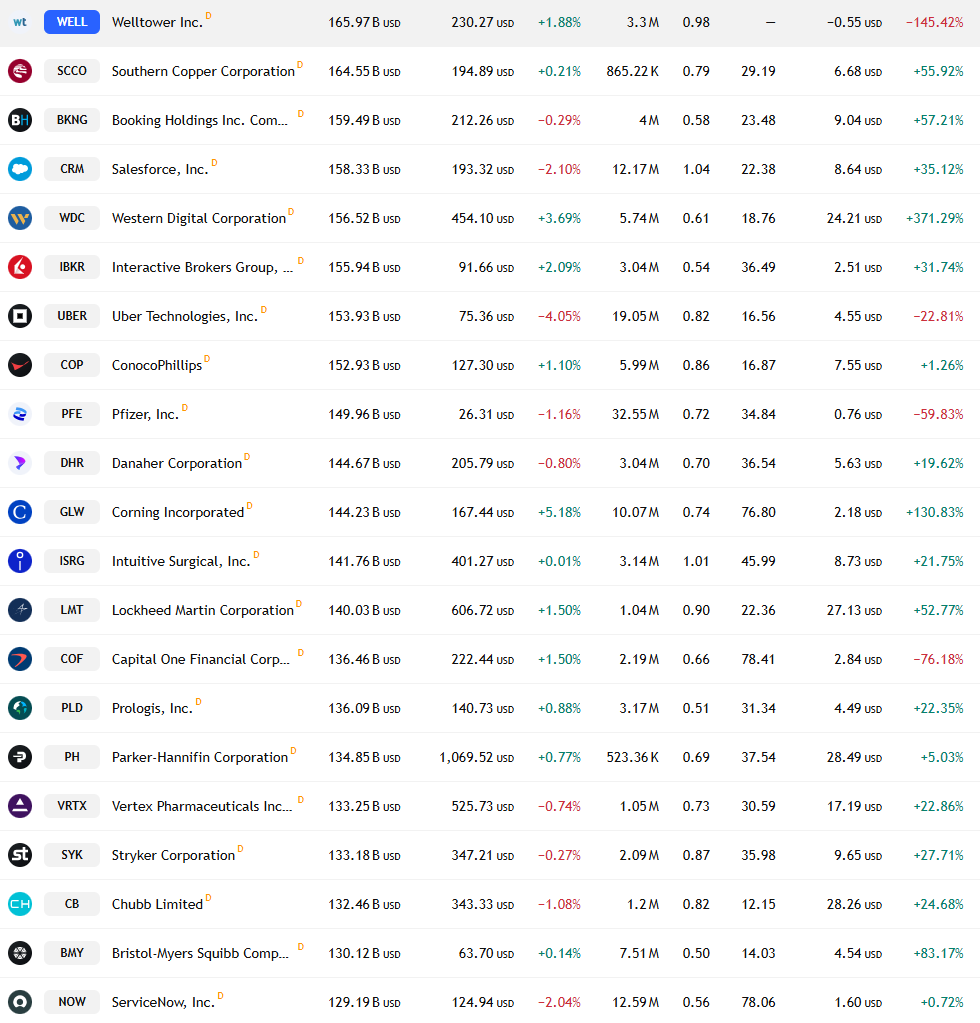Viewport: 980px width, 1023px height.
Task: Select the UBER ticker button
Action: (x=72, y=316)
